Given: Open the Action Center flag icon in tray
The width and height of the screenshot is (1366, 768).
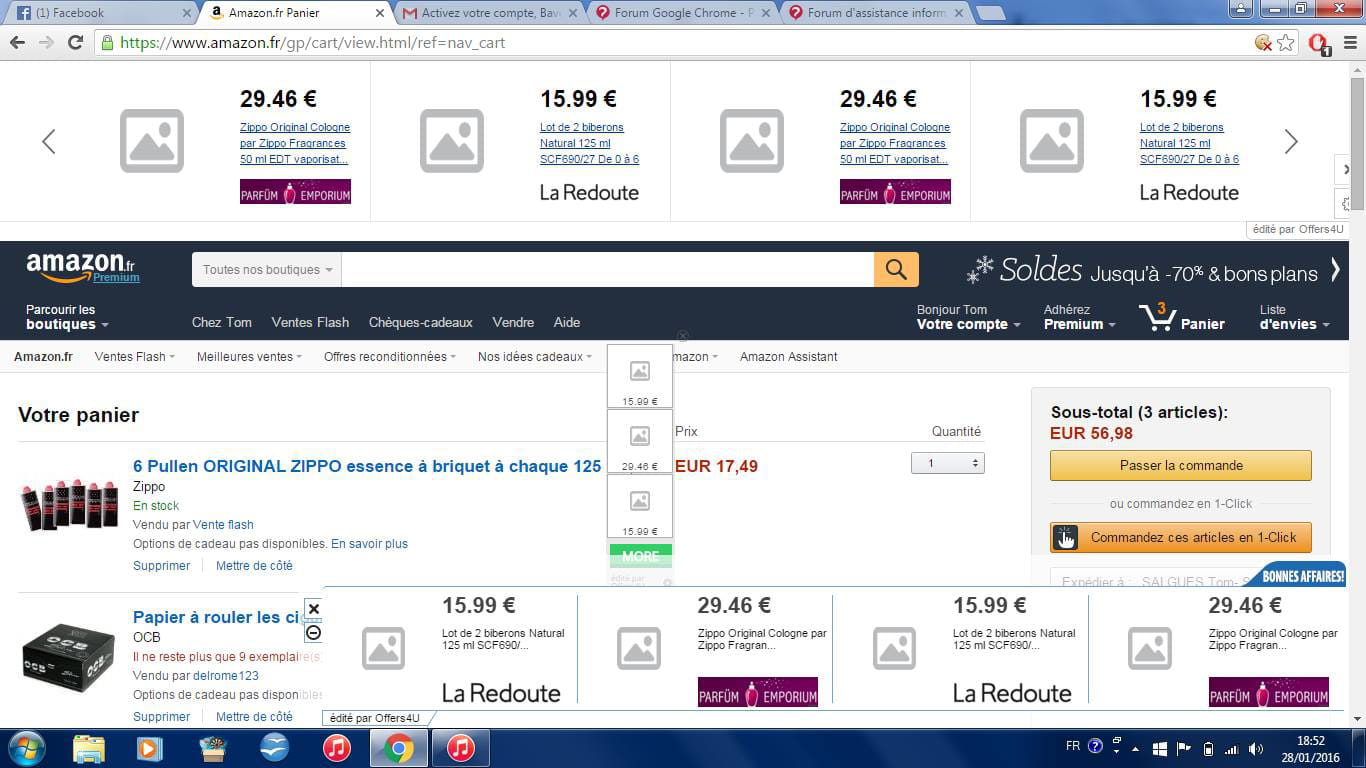Looking at the screenshot, I should coord(1184,748).
